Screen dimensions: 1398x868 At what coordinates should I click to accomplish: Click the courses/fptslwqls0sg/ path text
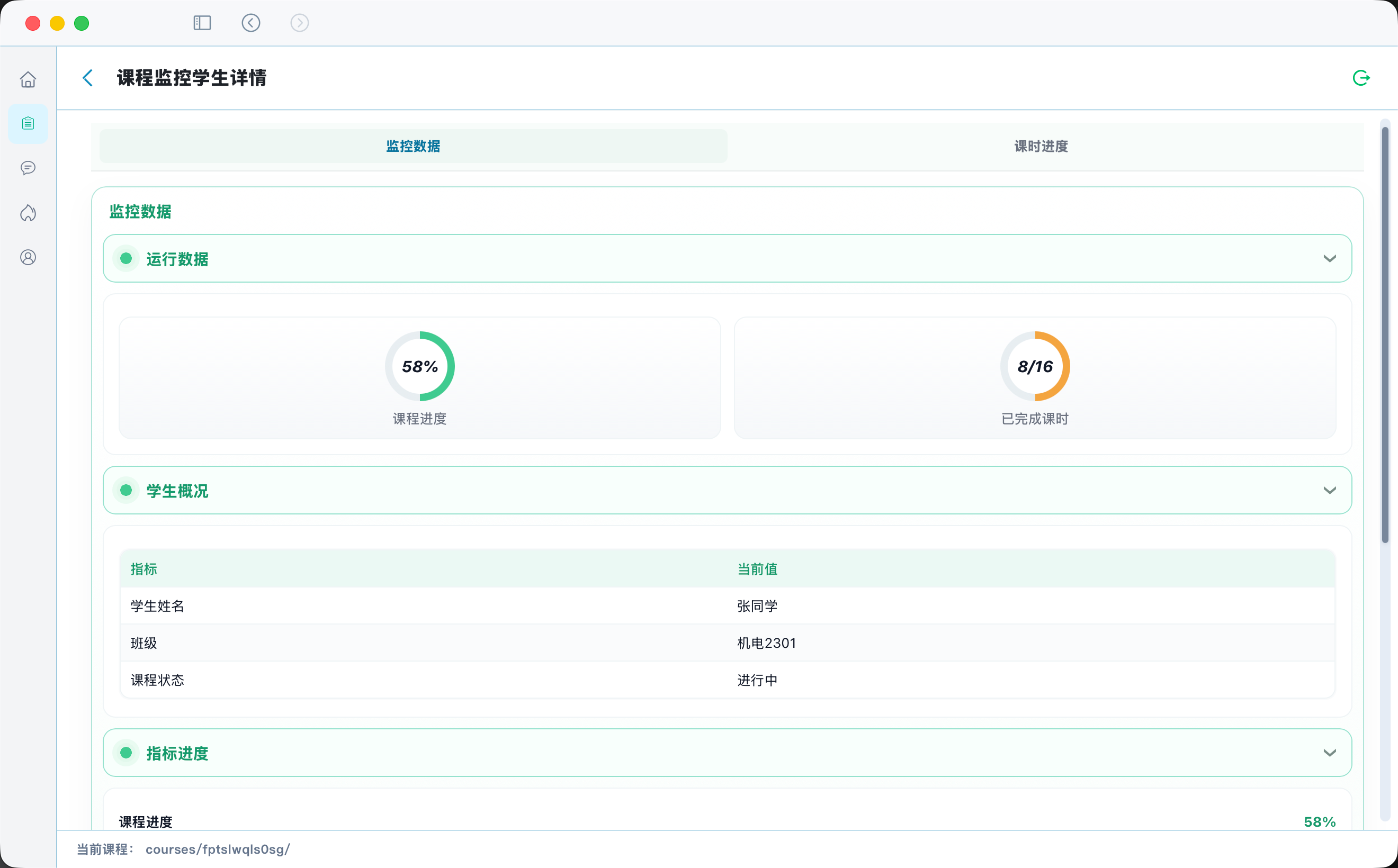pyautogui.click(x=218, y=849)
